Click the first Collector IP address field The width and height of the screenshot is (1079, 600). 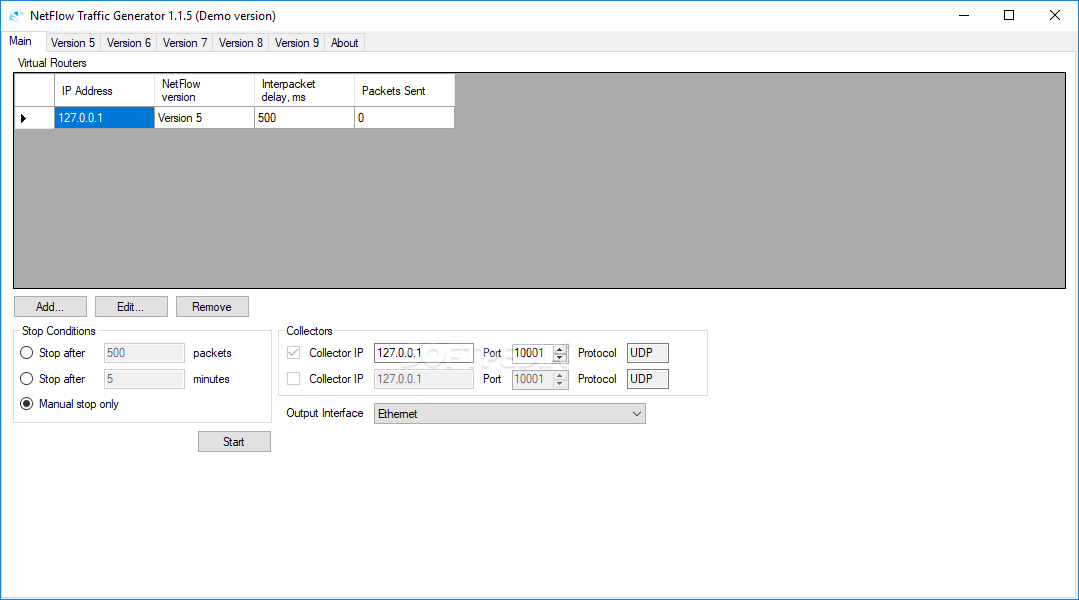coord(424,353)
